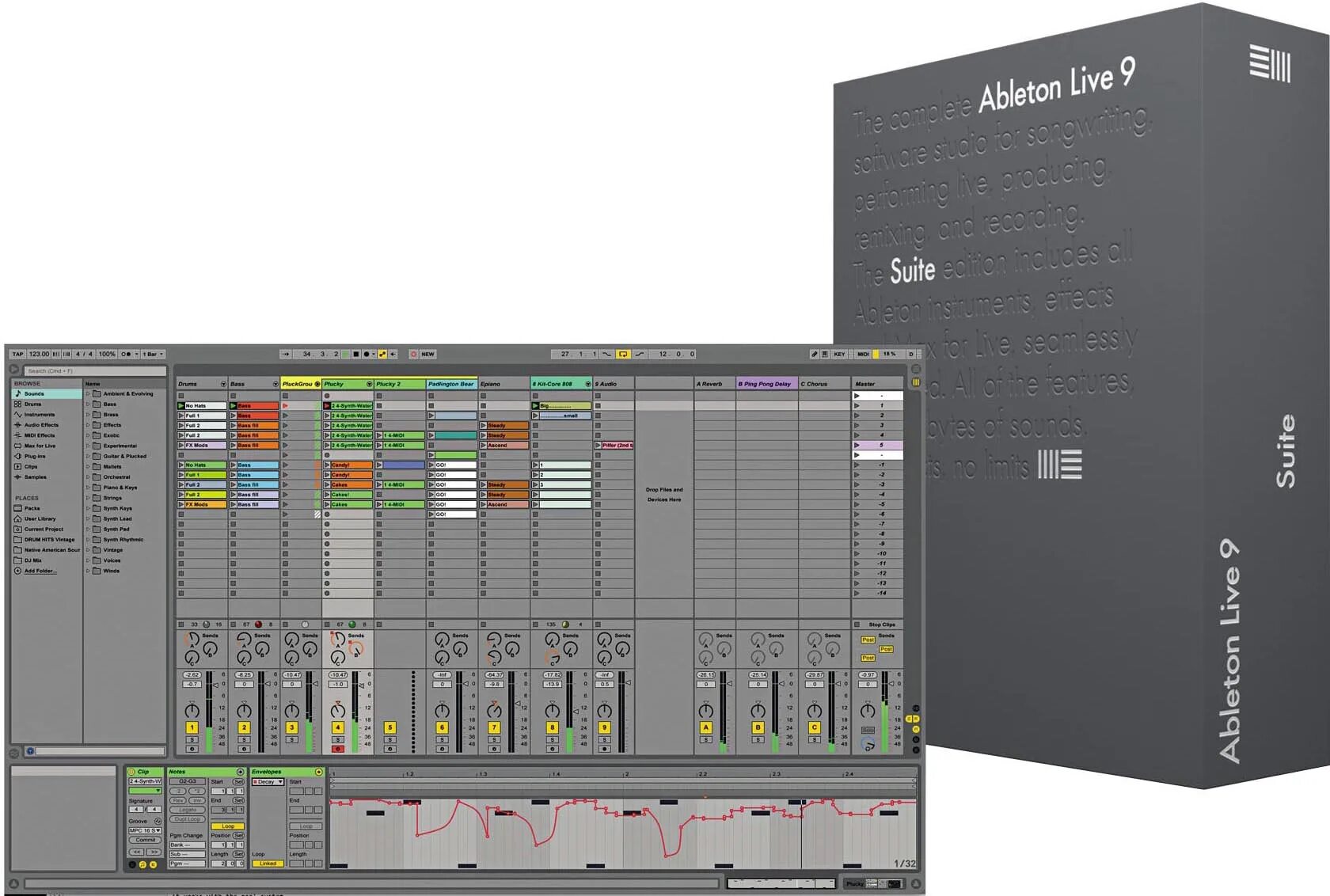Open the Decay envelope chooser

point(268,782)
